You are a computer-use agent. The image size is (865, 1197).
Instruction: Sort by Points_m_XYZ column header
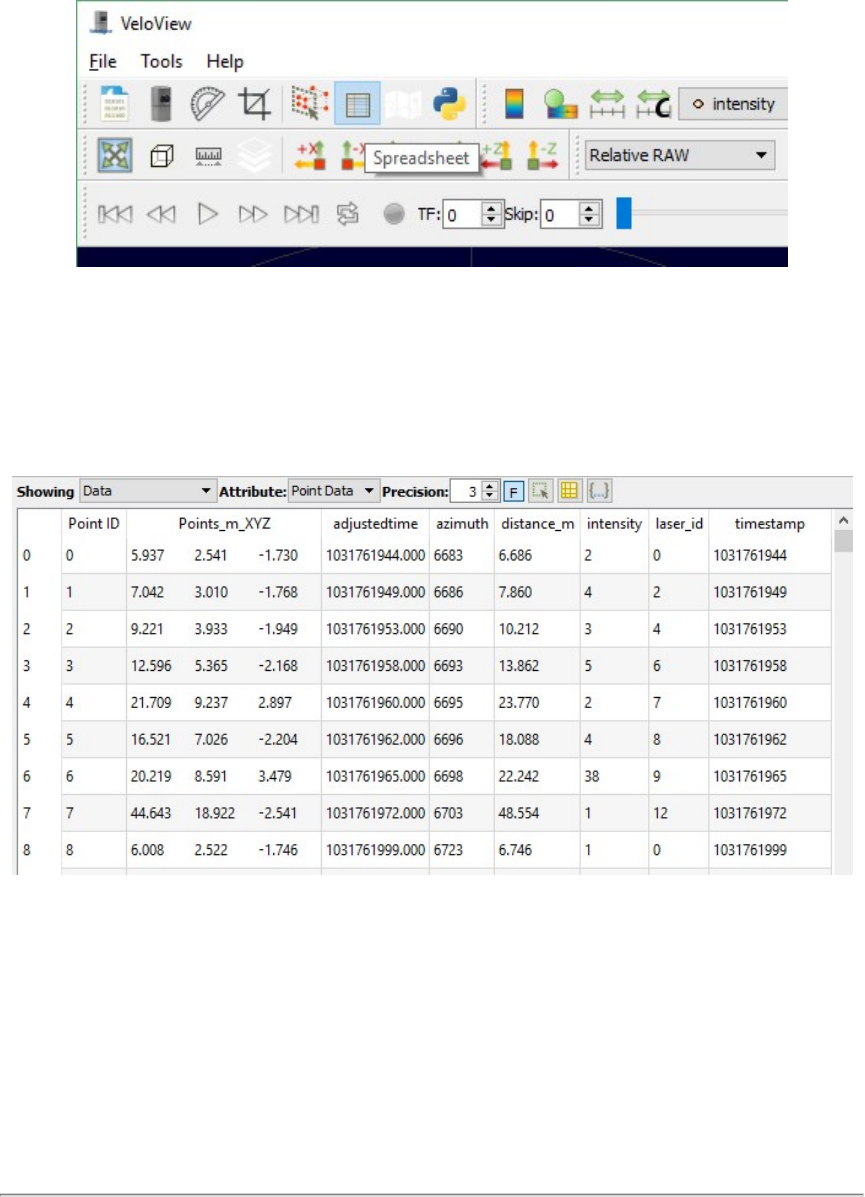click(224, 524)
